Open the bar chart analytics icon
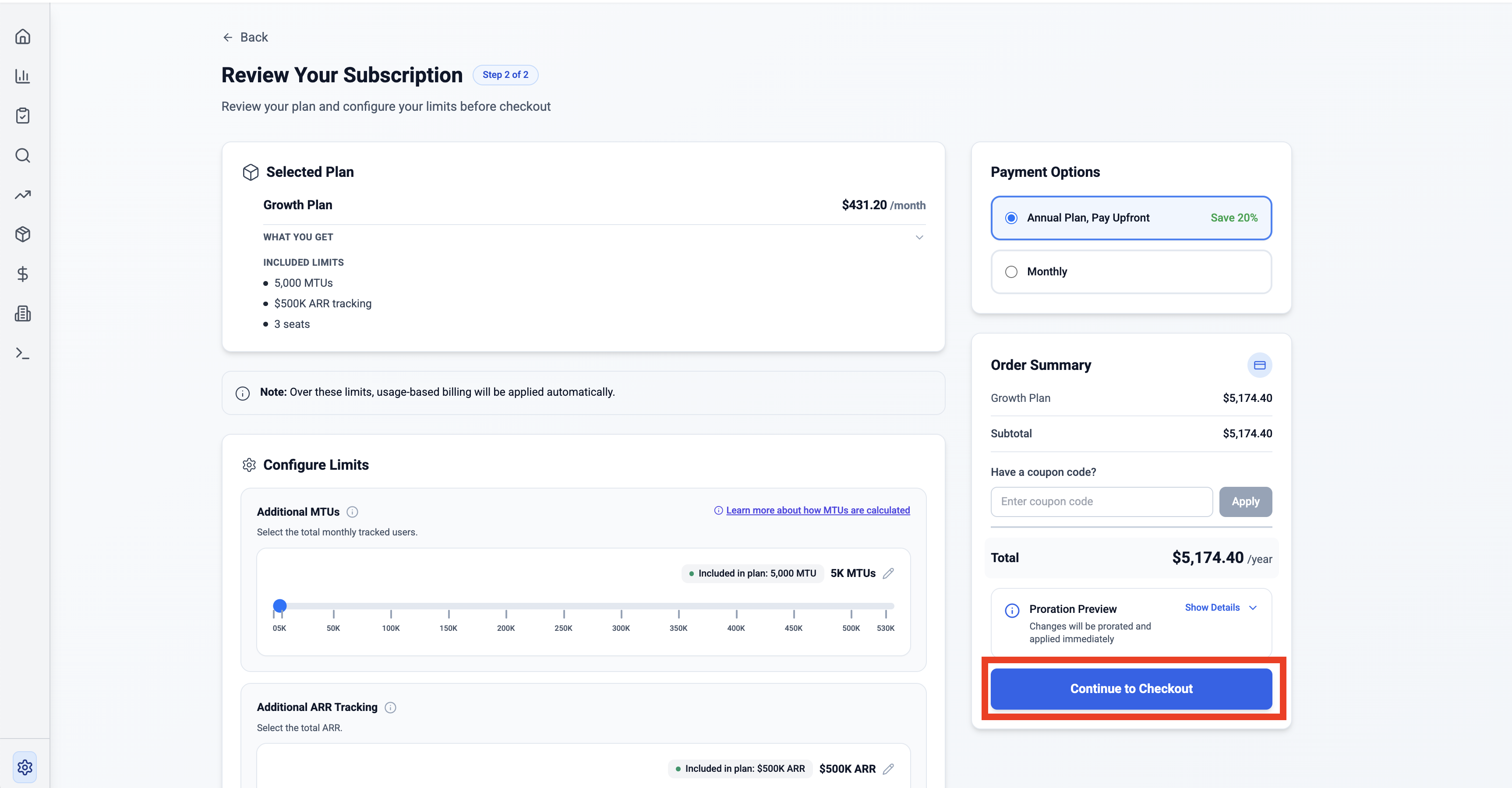 pos(23,76)
